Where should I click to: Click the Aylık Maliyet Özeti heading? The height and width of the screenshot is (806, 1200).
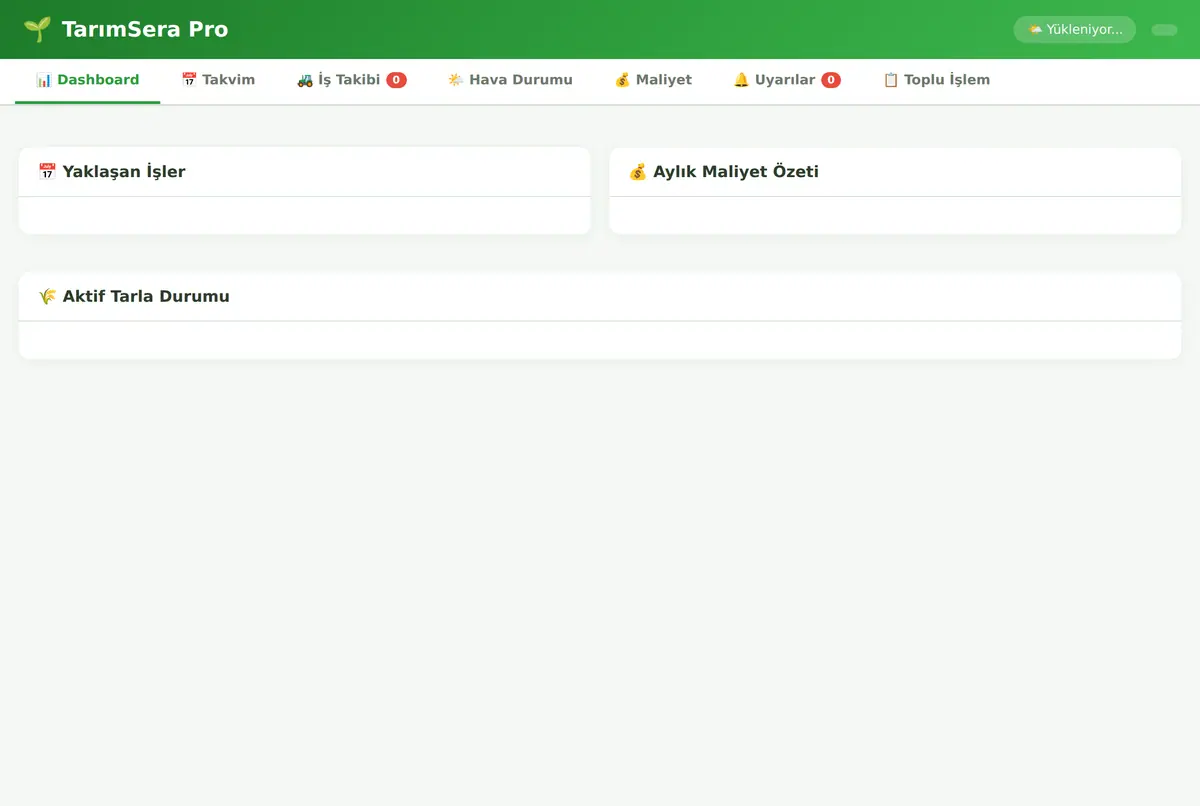(x=724, y=172)
